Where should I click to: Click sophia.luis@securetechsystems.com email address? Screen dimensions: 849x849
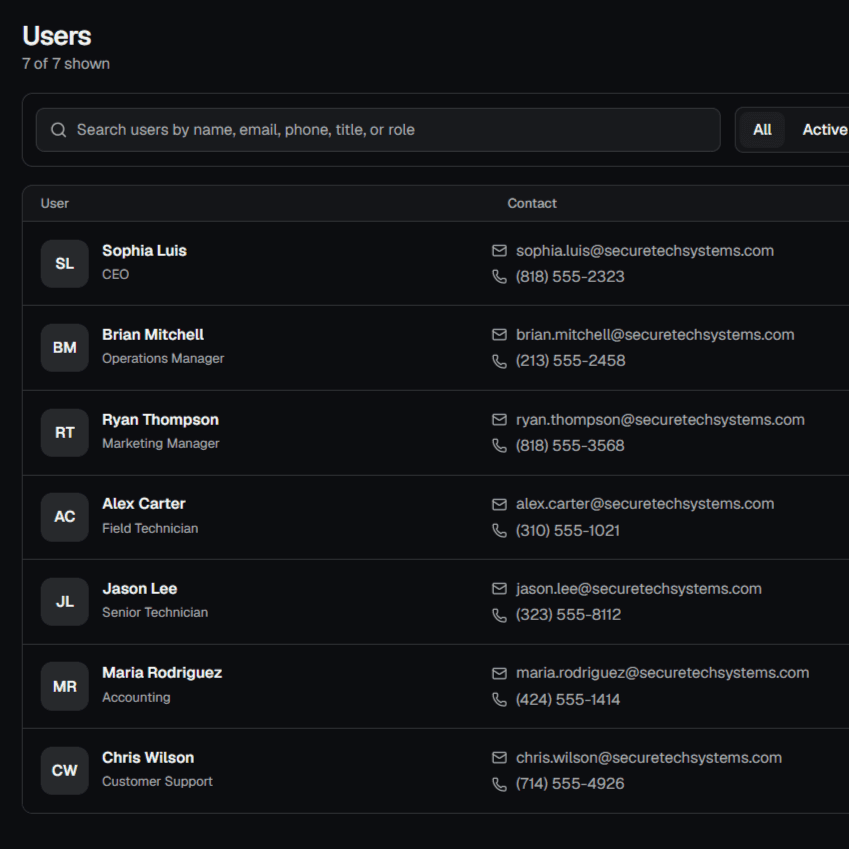click(x=645, y=251)
